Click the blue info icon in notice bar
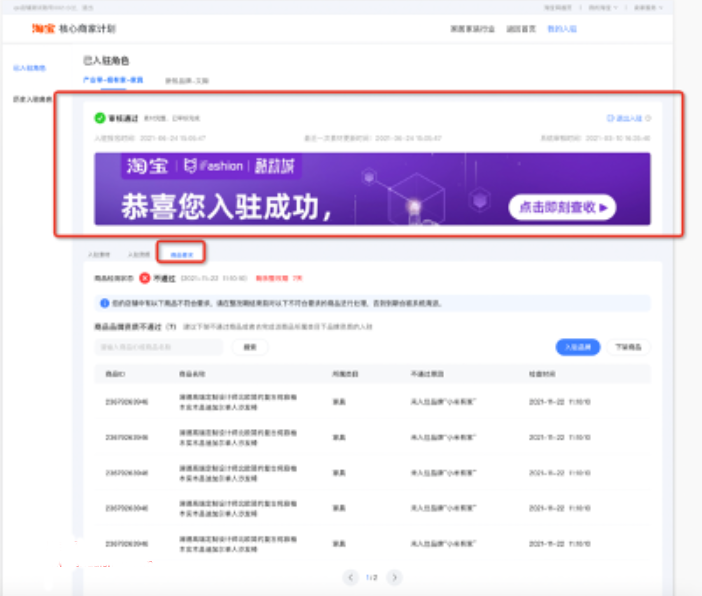Viewport: 702px width, 596px height. (105, 302)
